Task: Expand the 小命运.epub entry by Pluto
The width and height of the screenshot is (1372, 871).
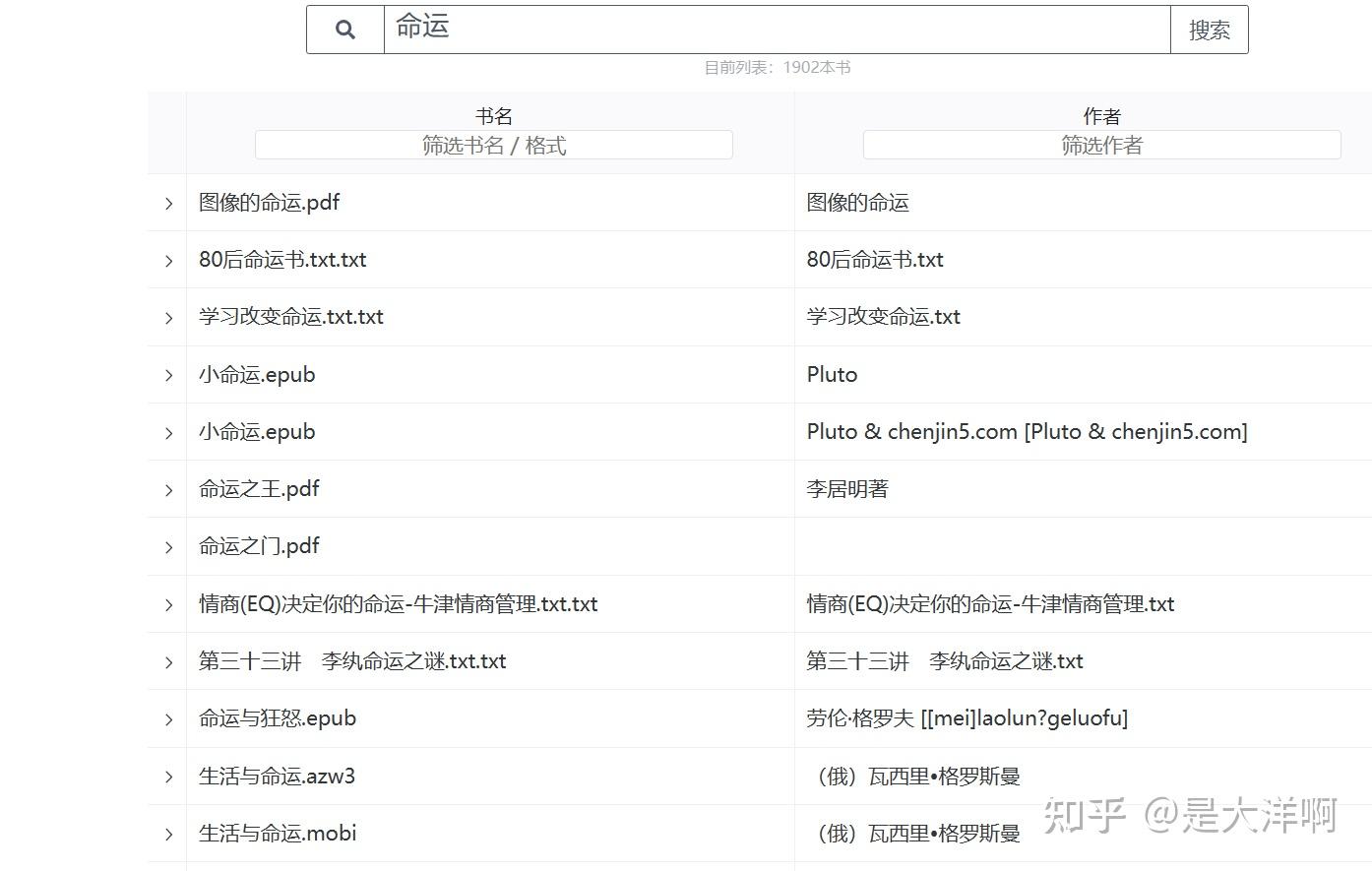Action: pos(166,375)
